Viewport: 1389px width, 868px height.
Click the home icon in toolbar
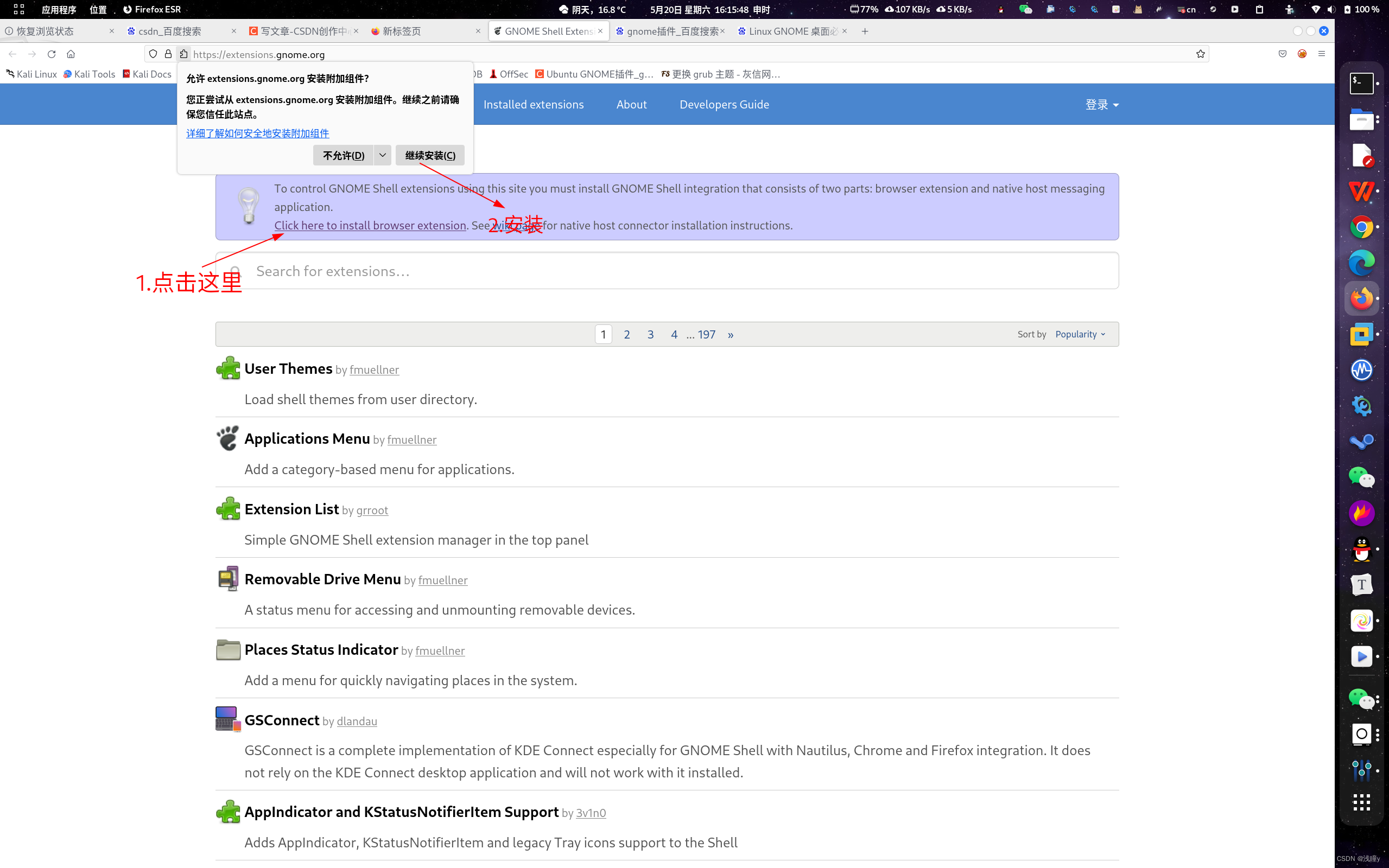pyautogui.click(x=71, y=54)
